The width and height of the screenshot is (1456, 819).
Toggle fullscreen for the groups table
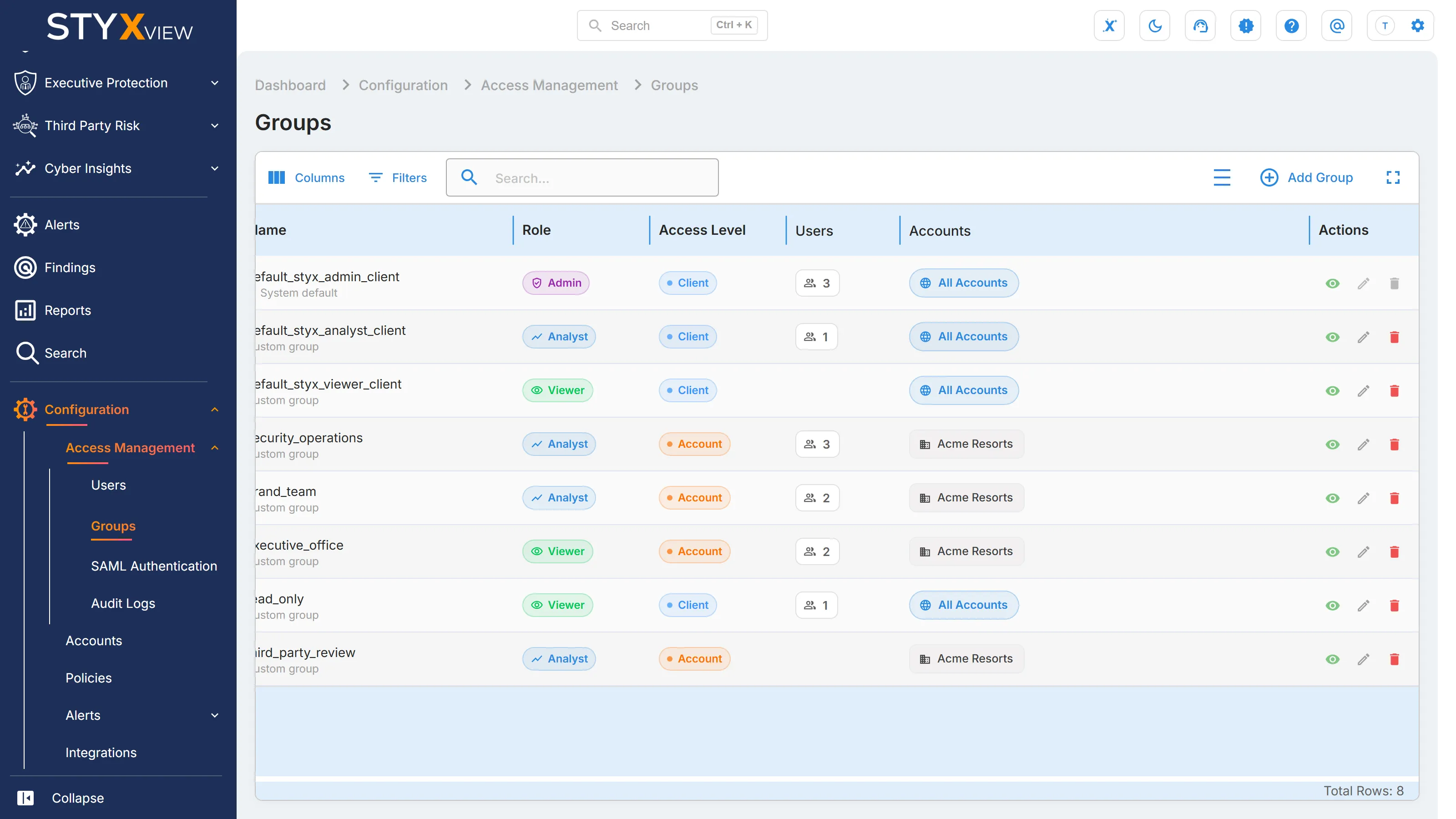[x=1393, y=177]
